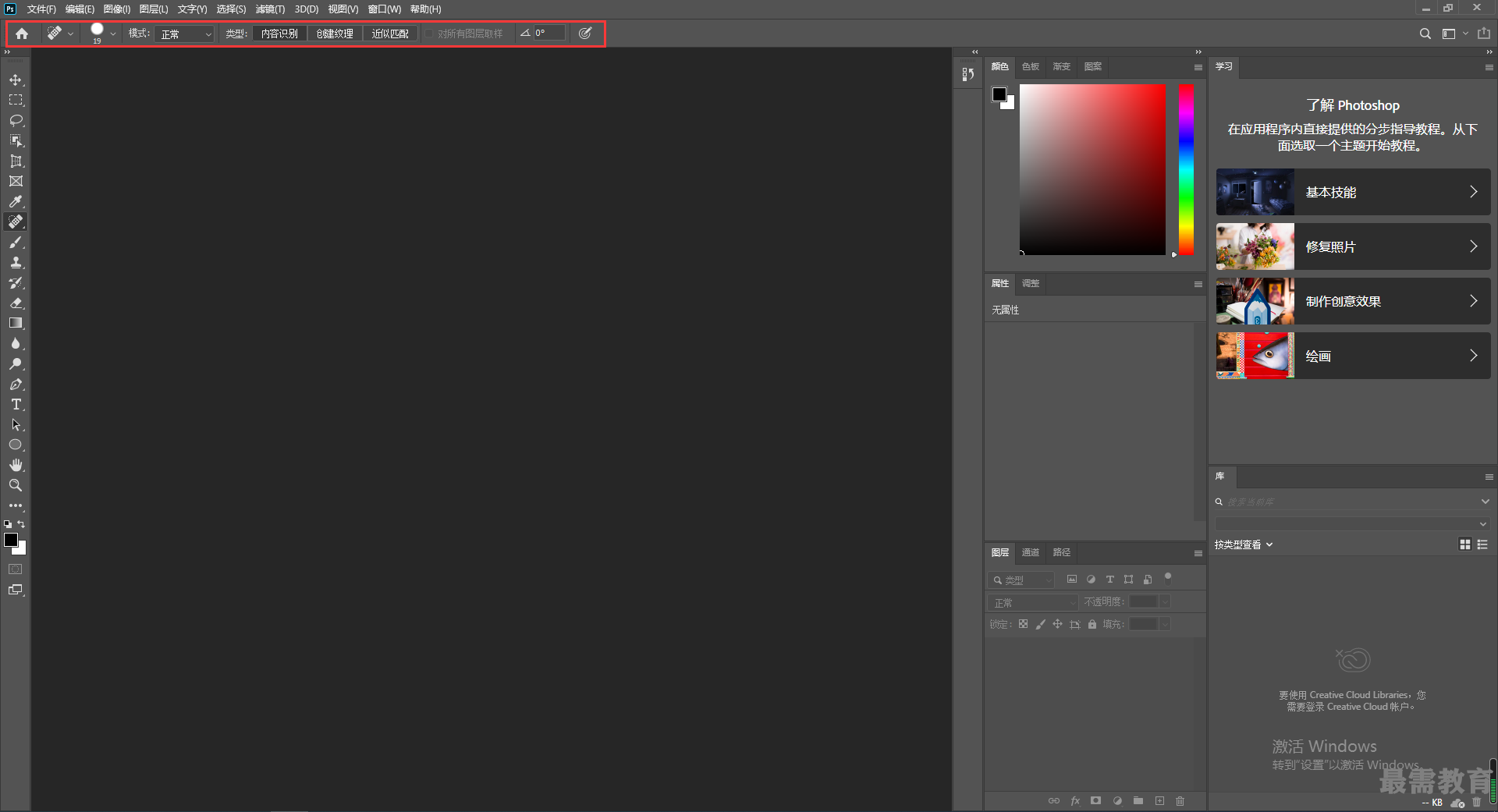Select the Lasso tool

[x=16, y=120]
